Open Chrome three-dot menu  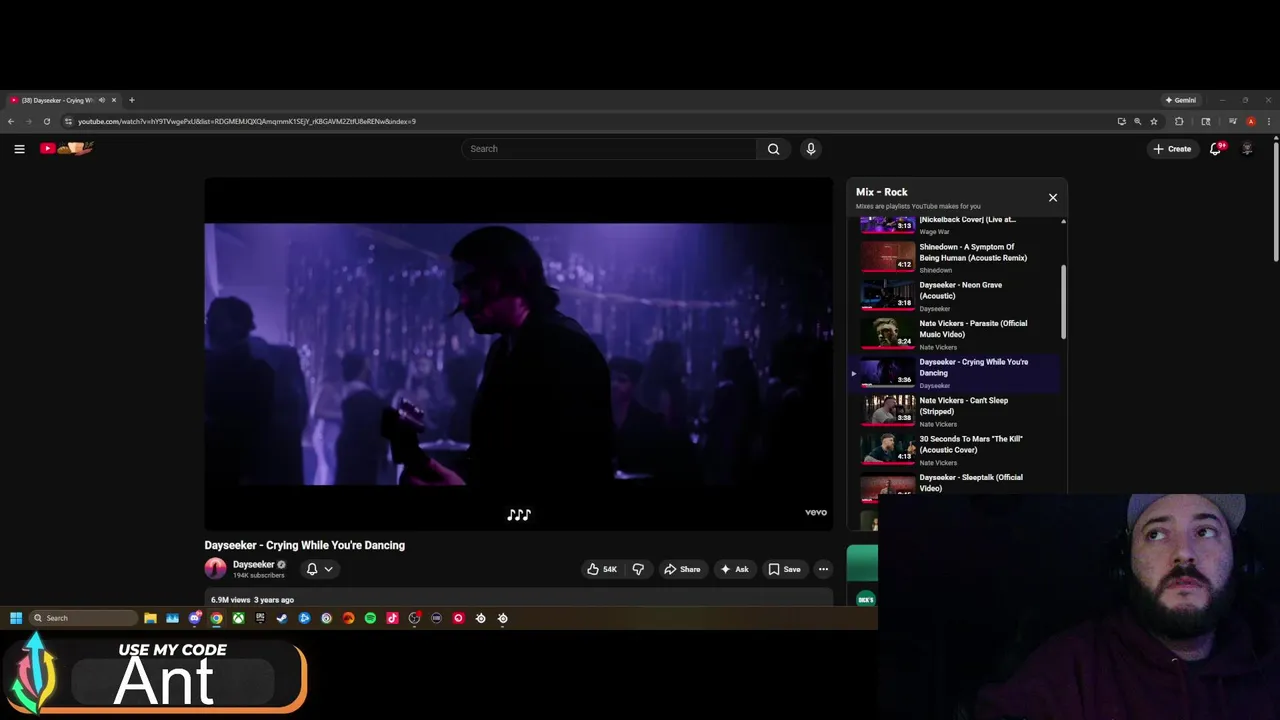click(1269, 121)
